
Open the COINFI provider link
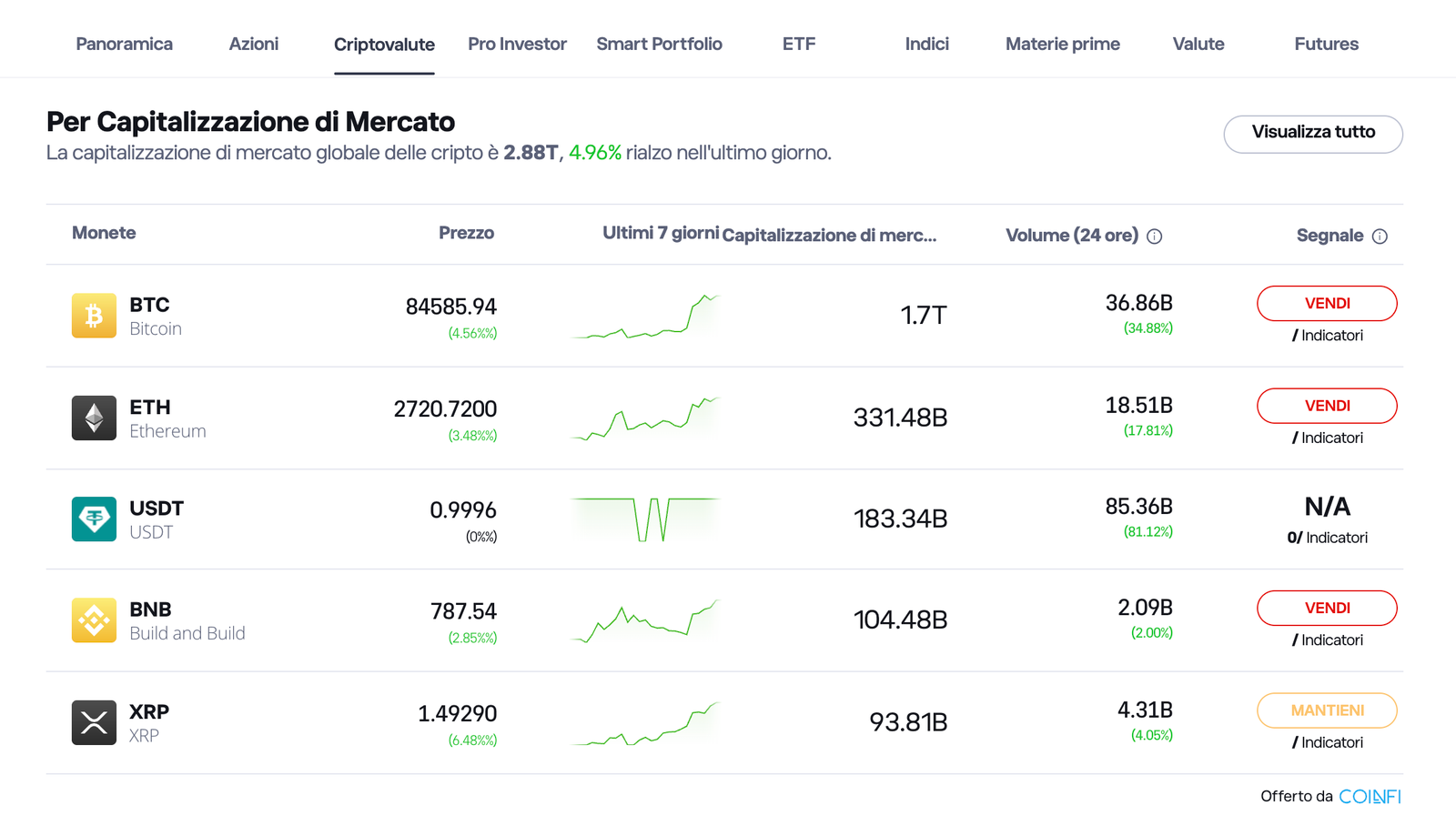click(x=1370, y=796)
